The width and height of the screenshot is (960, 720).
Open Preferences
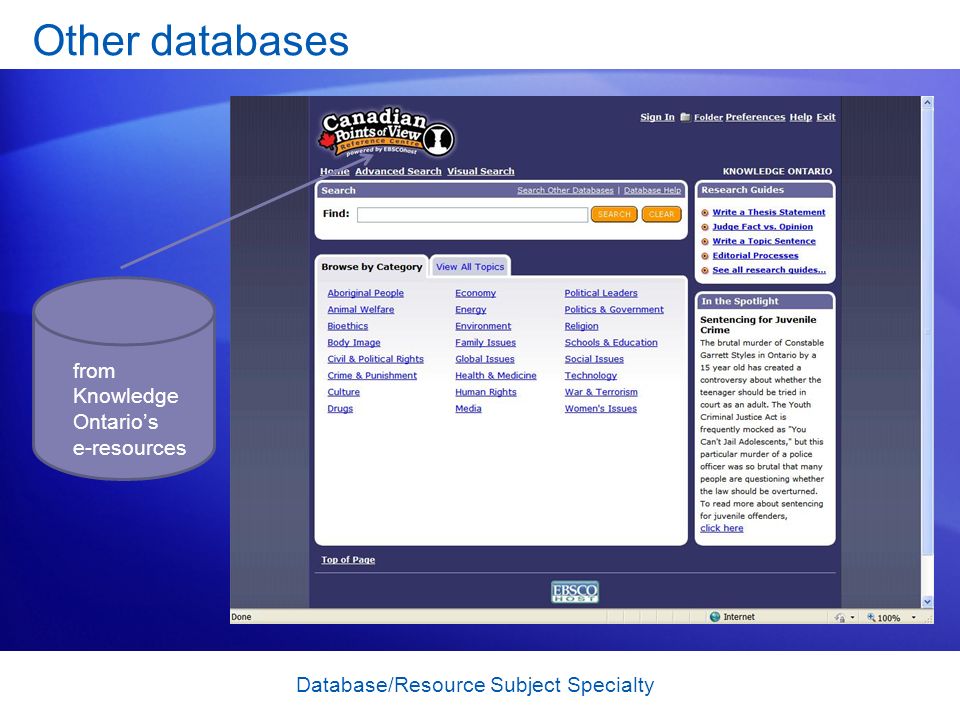(755, 117)
